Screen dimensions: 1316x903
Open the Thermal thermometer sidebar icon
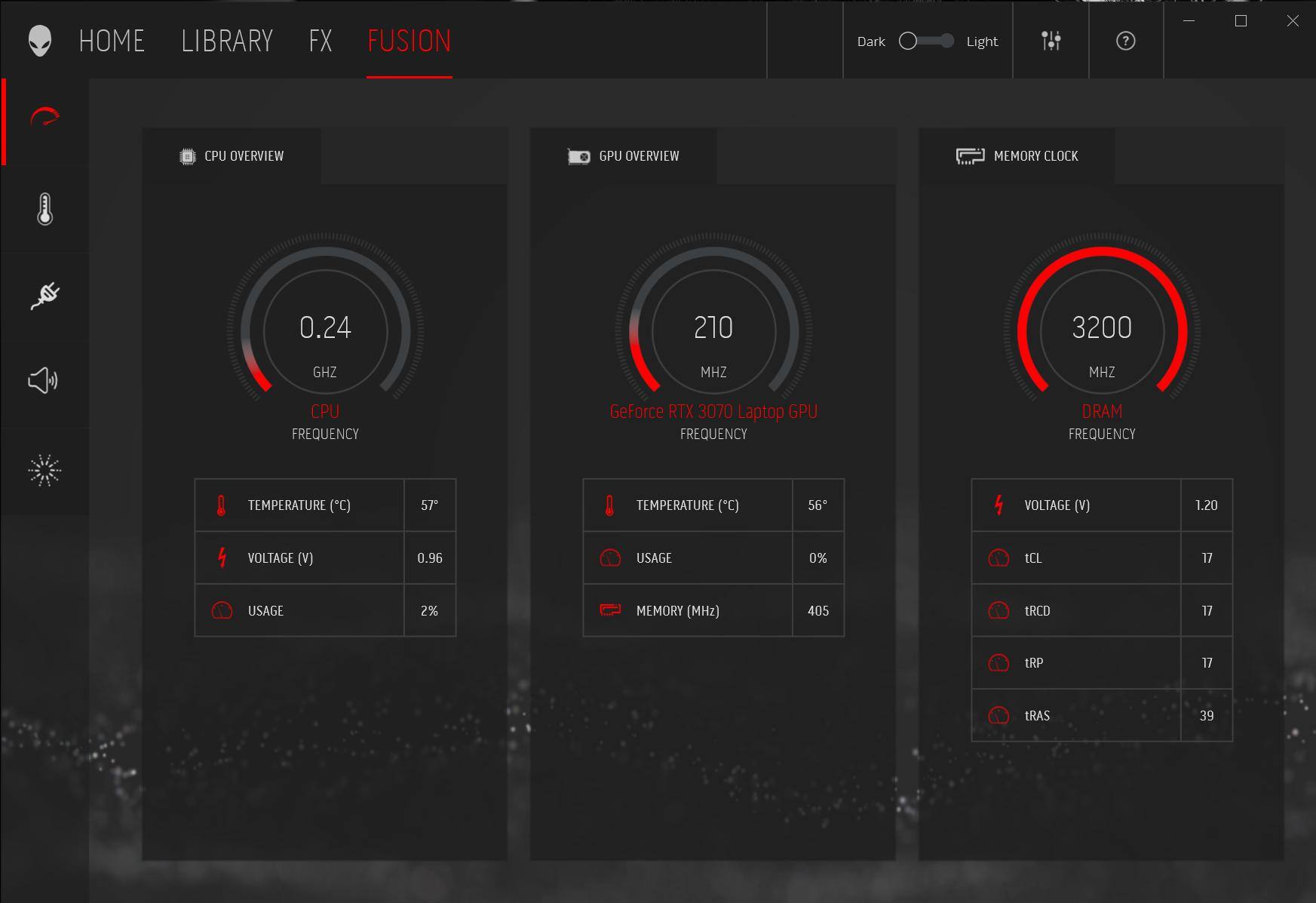click(x=44, y=209)
